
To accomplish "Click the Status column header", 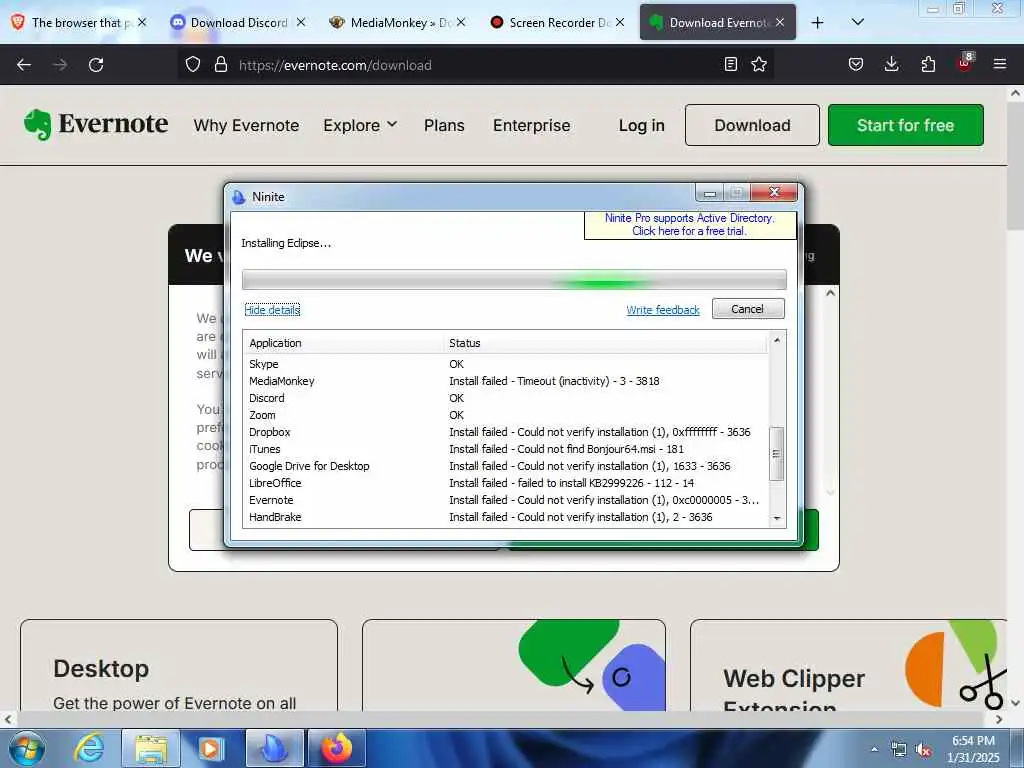I will pyautogui.click(x=605, y=343).
